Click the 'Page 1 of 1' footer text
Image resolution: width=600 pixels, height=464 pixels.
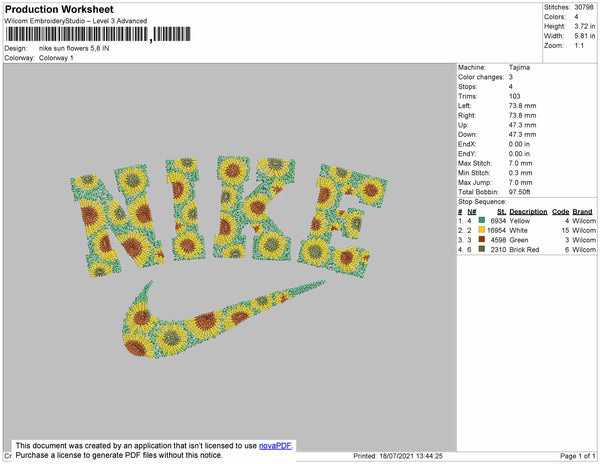point(578,456)
